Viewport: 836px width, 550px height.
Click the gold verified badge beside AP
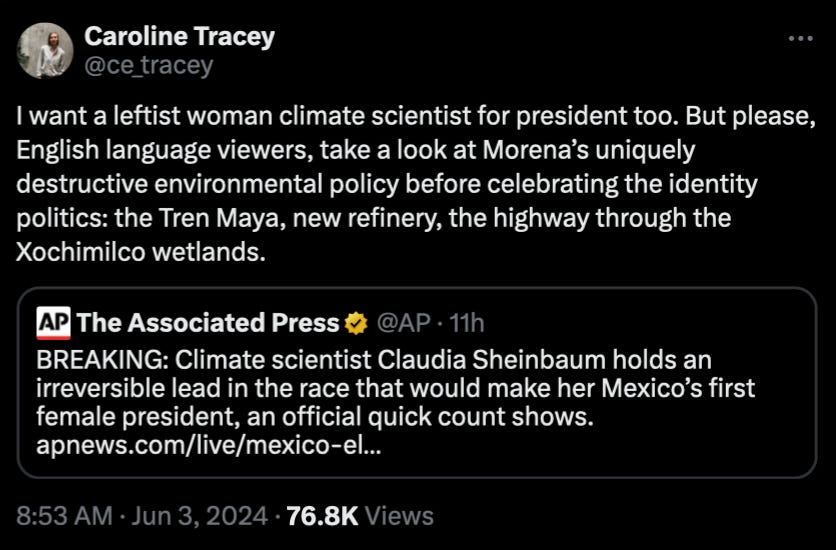355,323
